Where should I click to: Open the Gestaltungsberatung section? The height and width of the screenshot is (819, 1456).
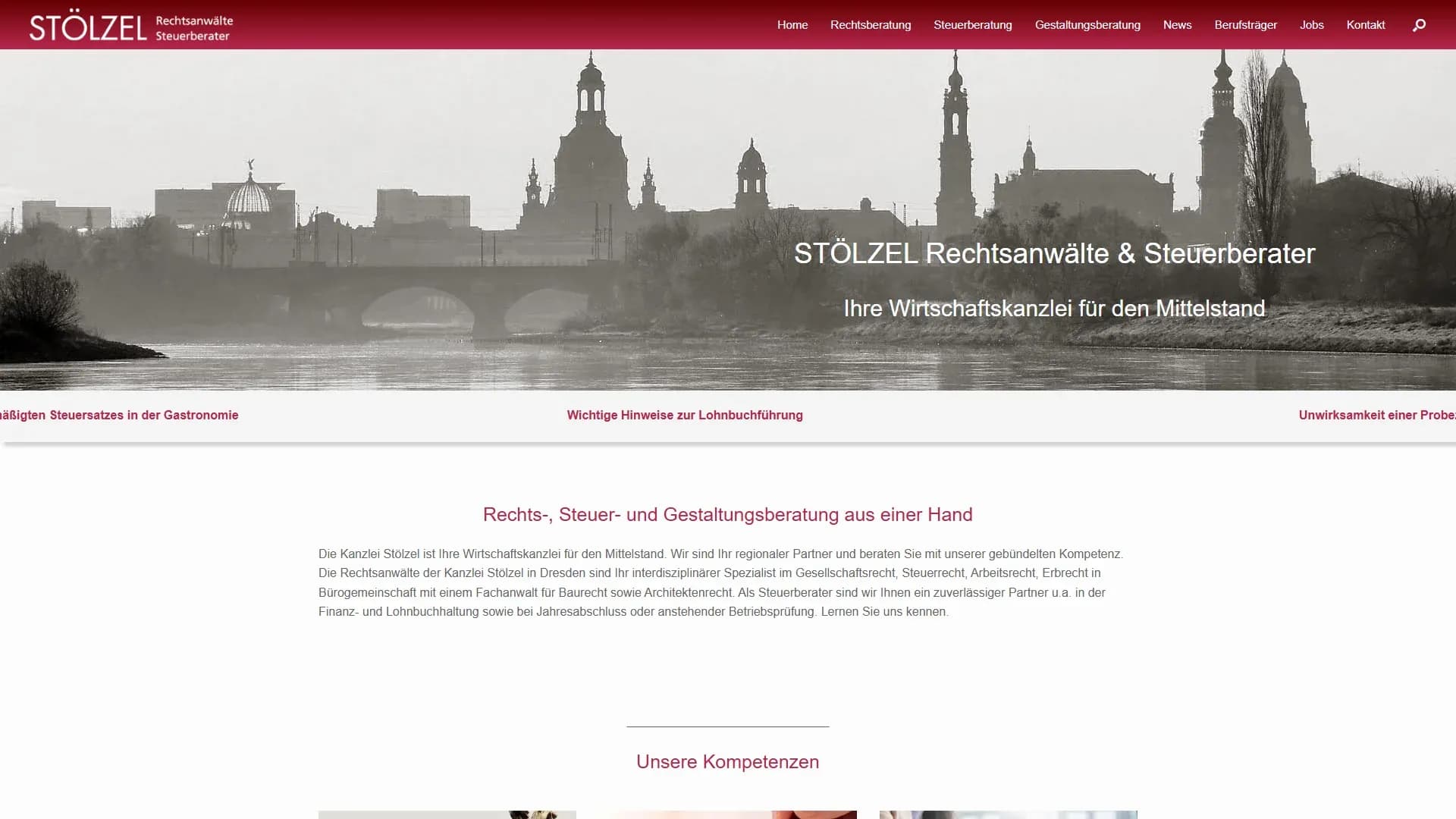1087,24
